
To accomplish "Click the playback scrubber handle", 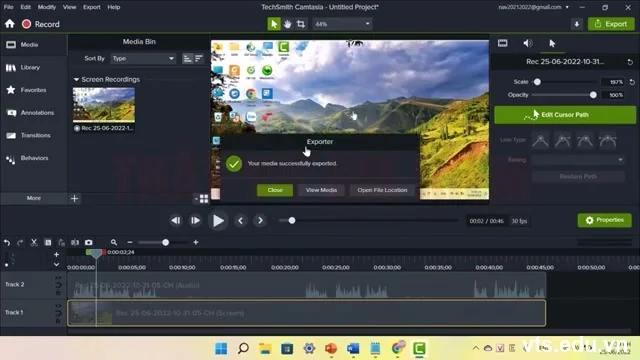I will (x=292, y=220).
